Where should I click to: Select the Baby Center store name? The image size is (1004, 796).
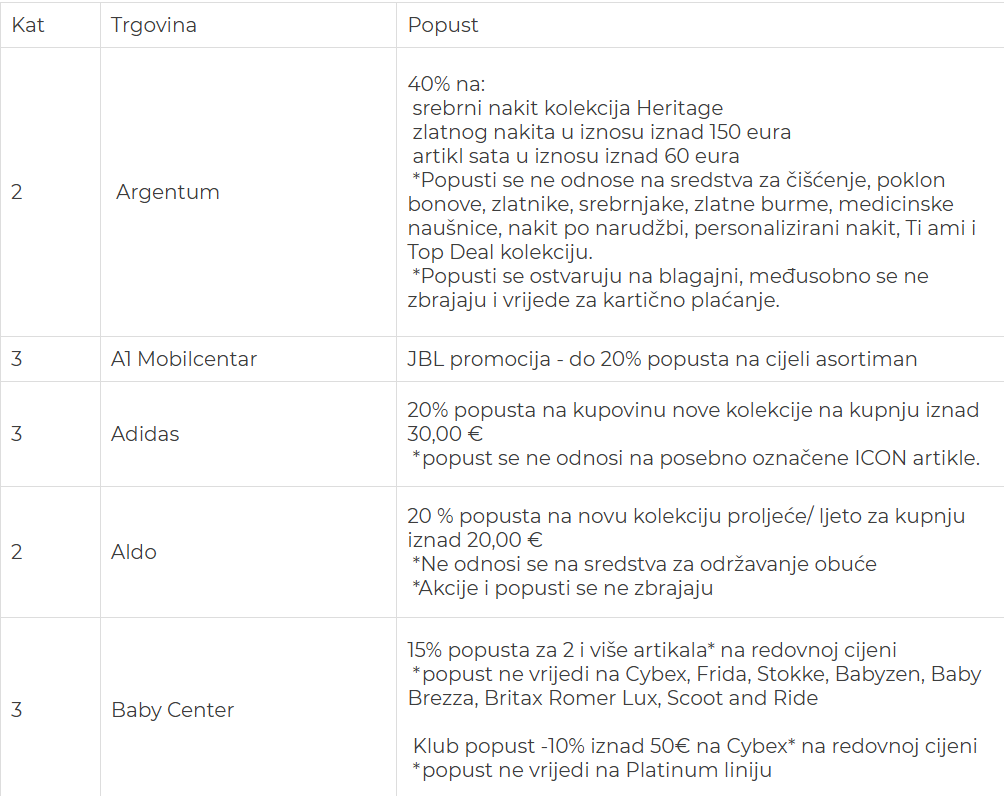[172, 710]
